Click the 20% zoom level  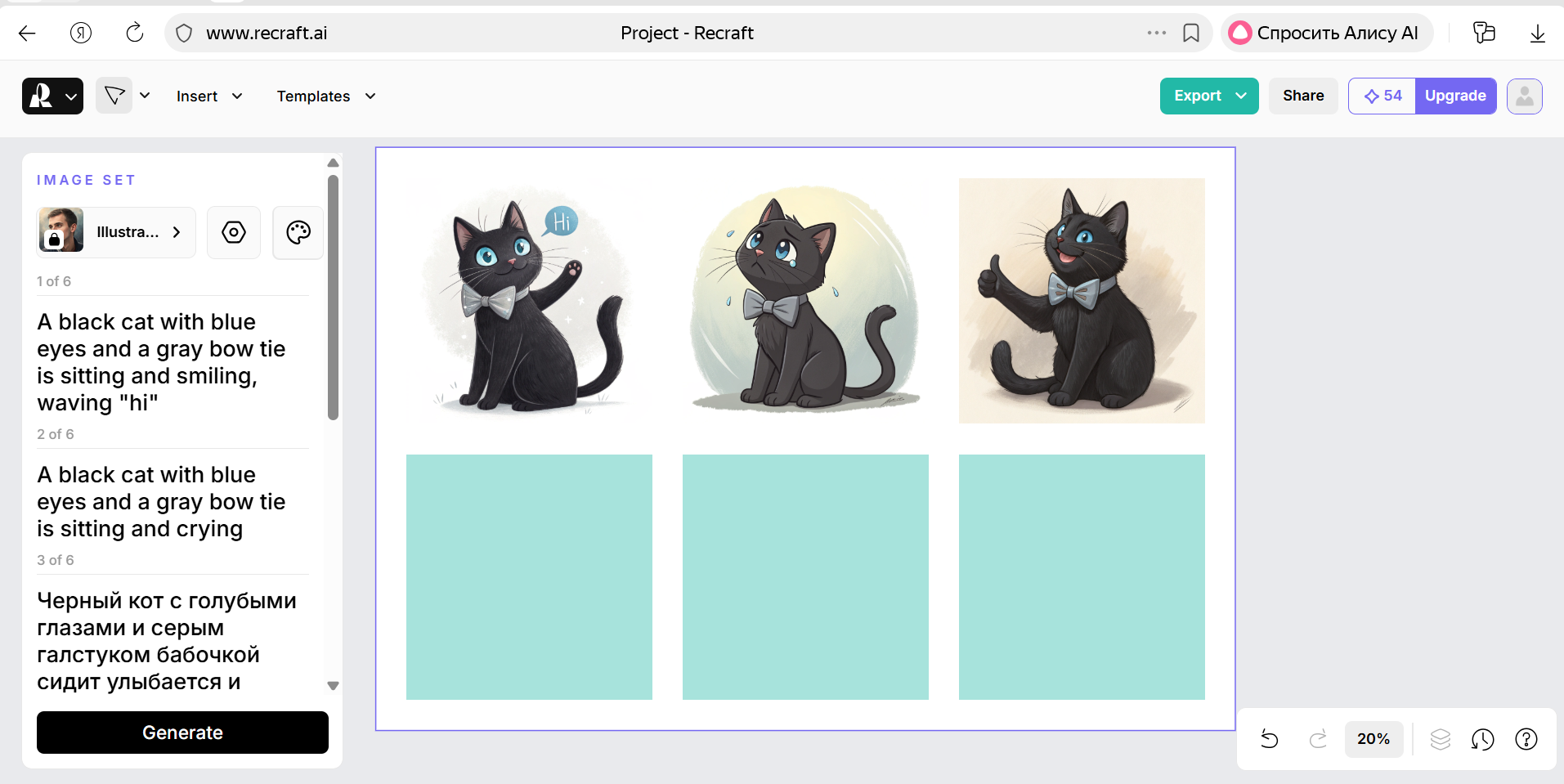coord(1373,739)
